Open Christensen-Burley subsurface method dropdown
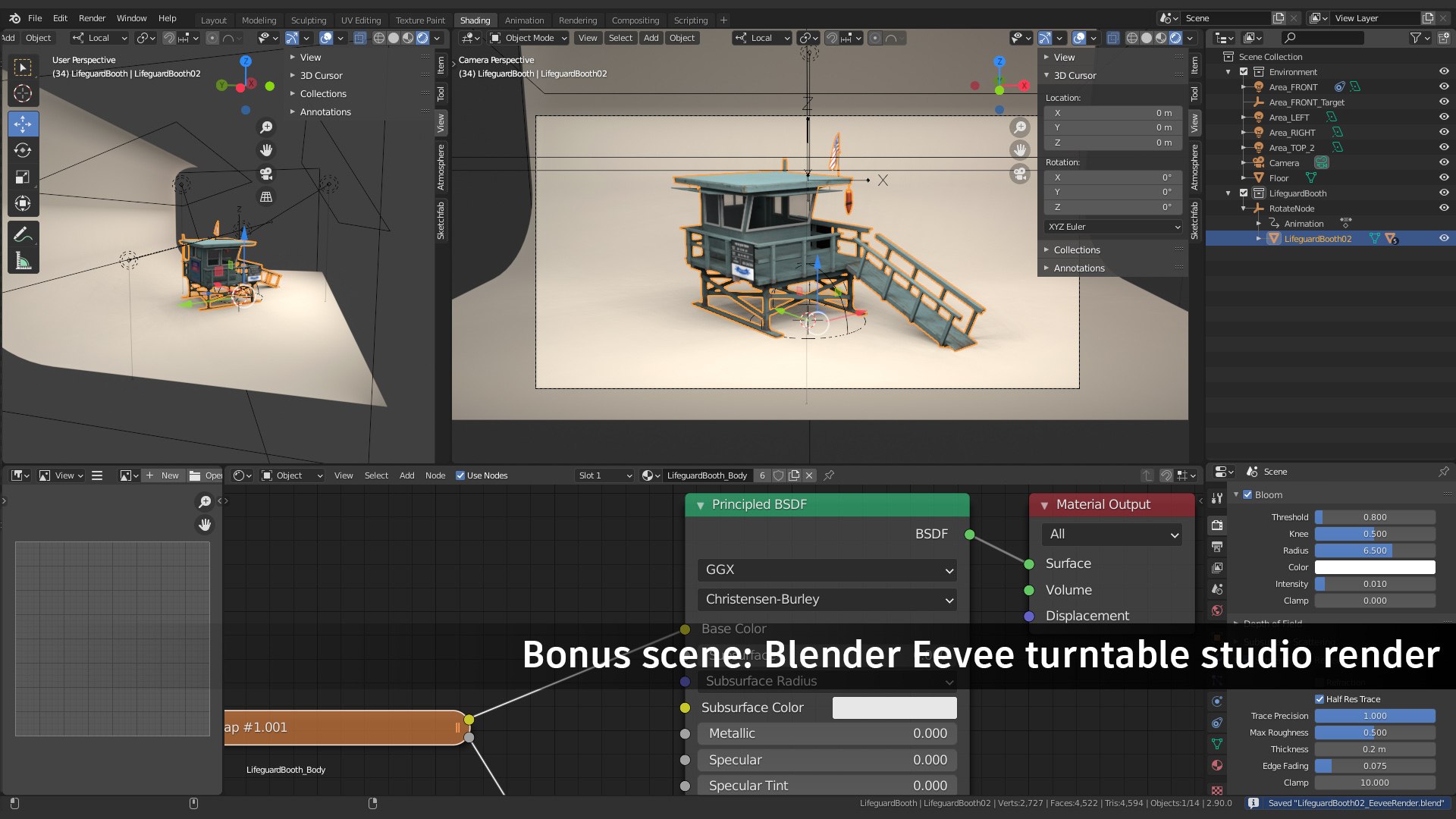This screenshot has height=819, width=1456. tap(827, 599)
